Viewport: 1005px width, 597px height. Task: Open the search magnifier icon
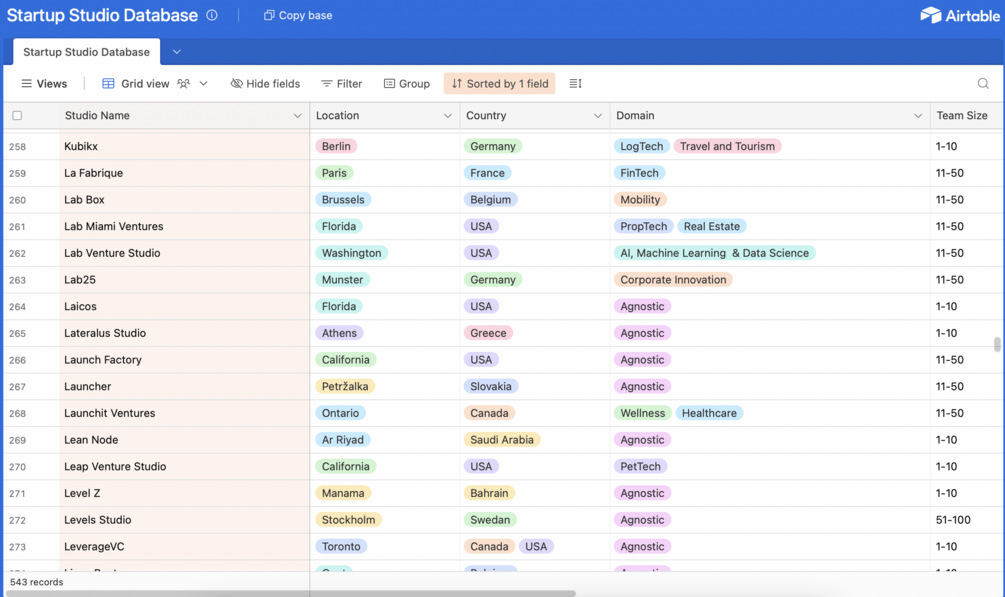(x=983, y=83)
